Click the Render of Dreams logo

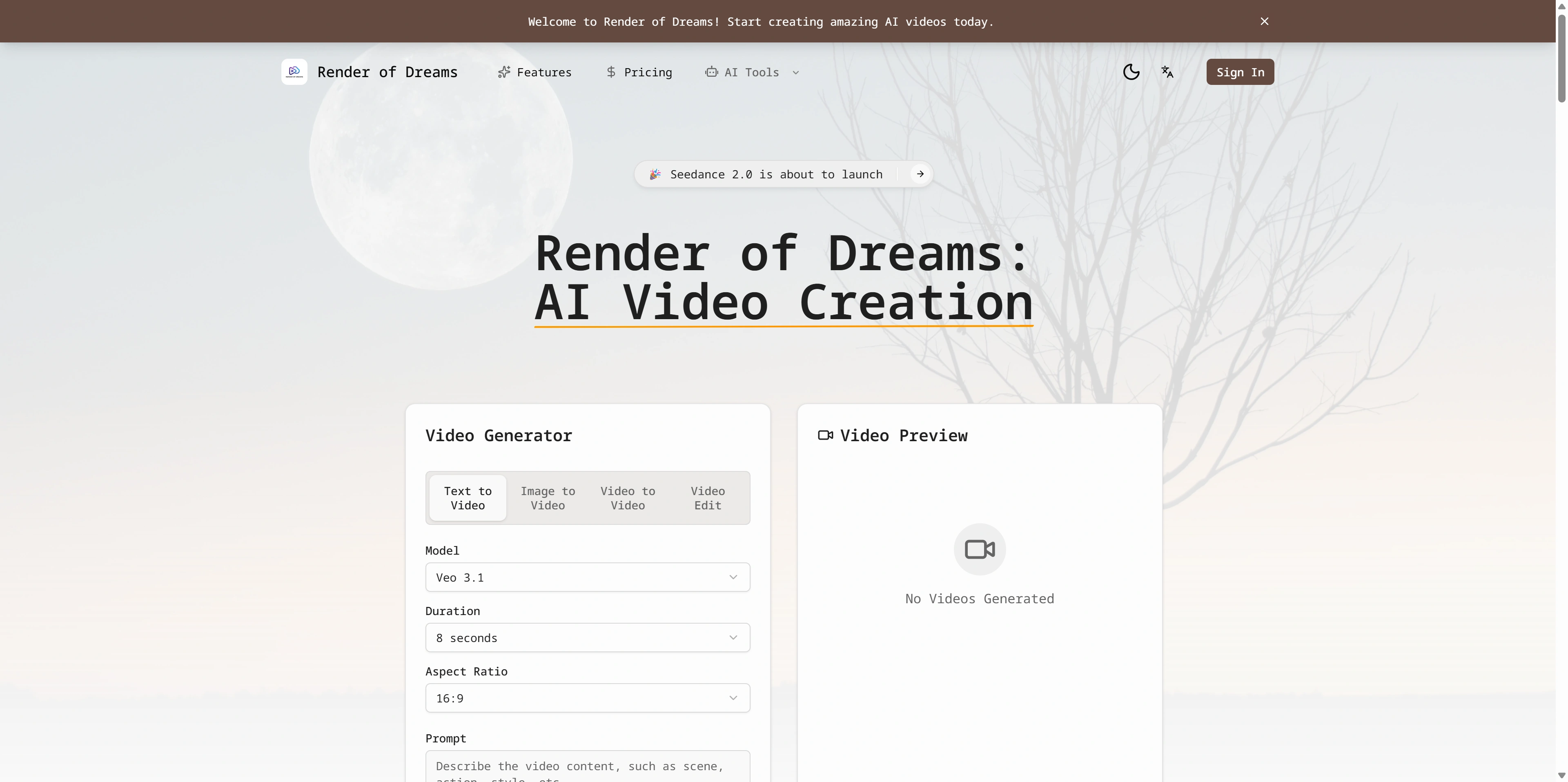pos(294,72)
